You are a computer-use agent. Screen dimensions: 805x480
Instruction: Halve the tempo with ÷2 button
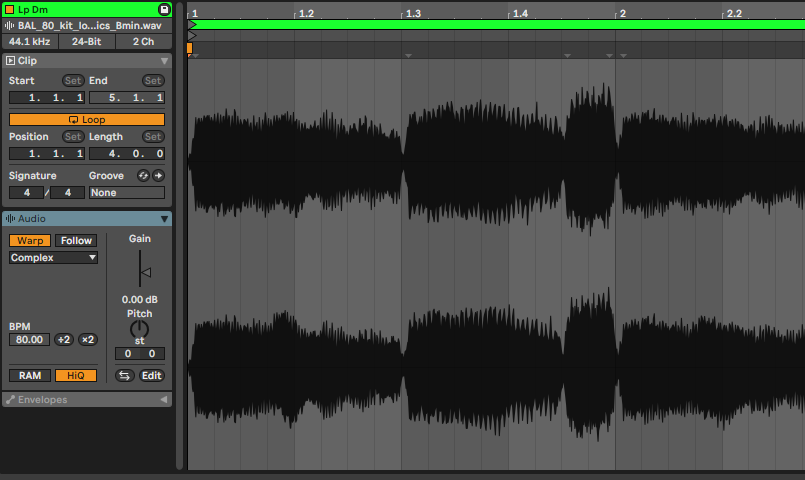click(64, 339)
